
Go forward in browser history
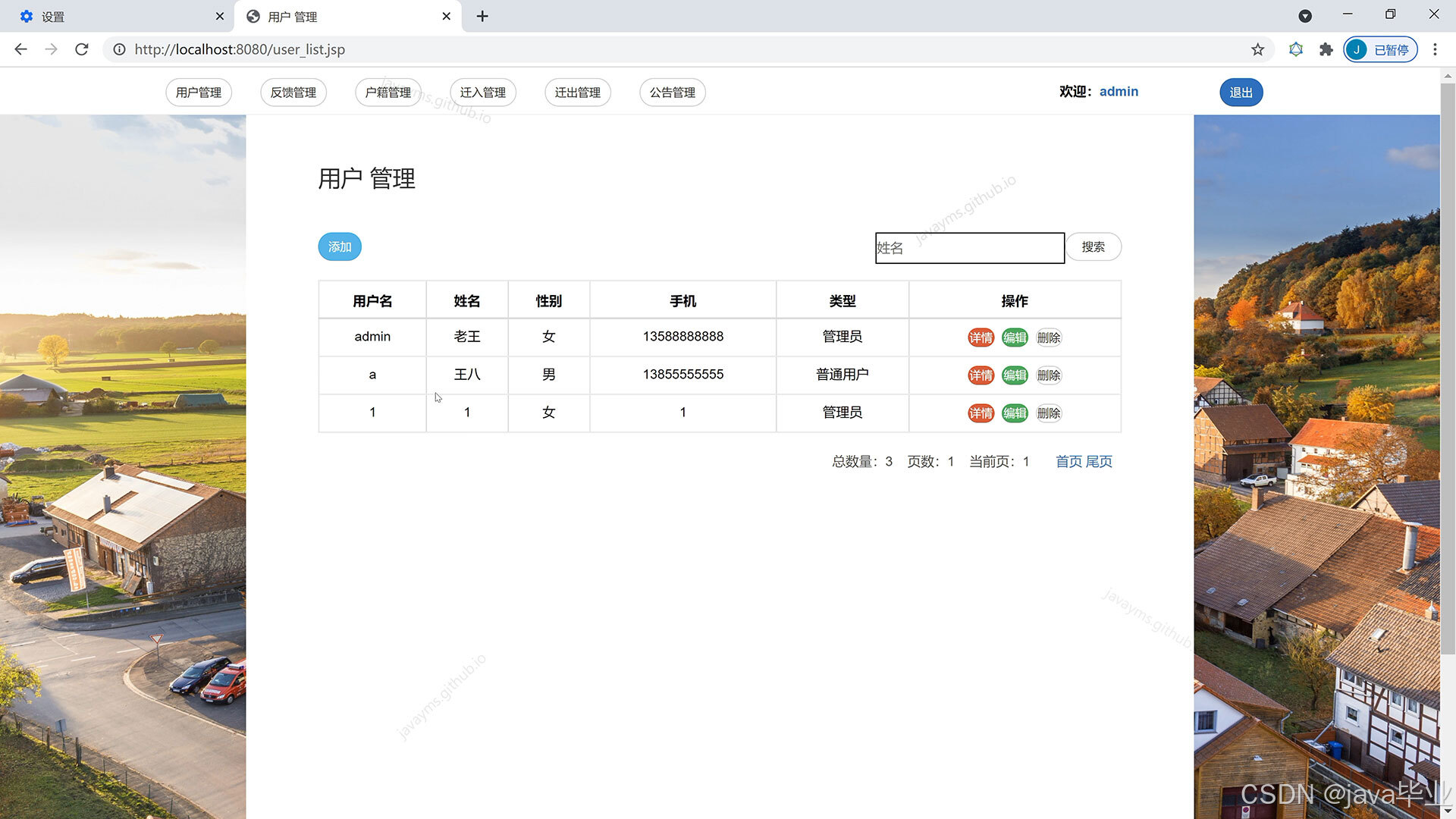(51, 49)
